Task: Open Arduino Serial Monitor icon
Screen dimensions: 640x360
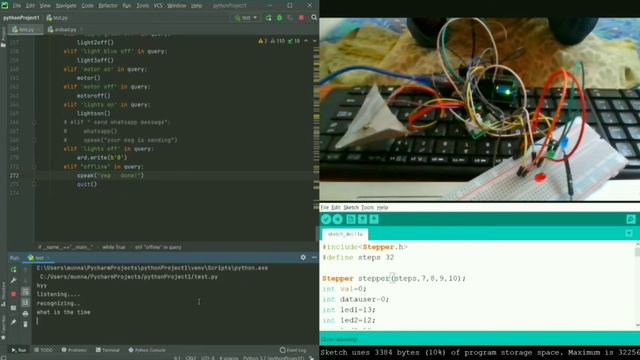Action: click(x=631, y=219)
